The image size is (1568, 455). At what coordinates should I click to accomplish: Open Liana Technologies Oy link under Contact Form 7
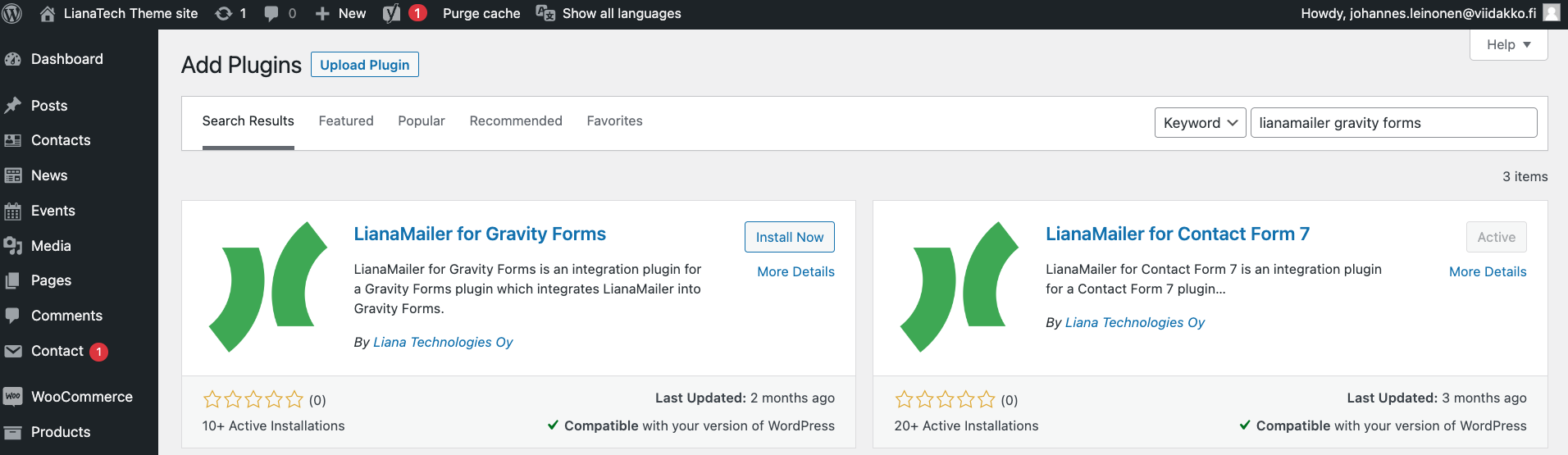(1135, 322)
